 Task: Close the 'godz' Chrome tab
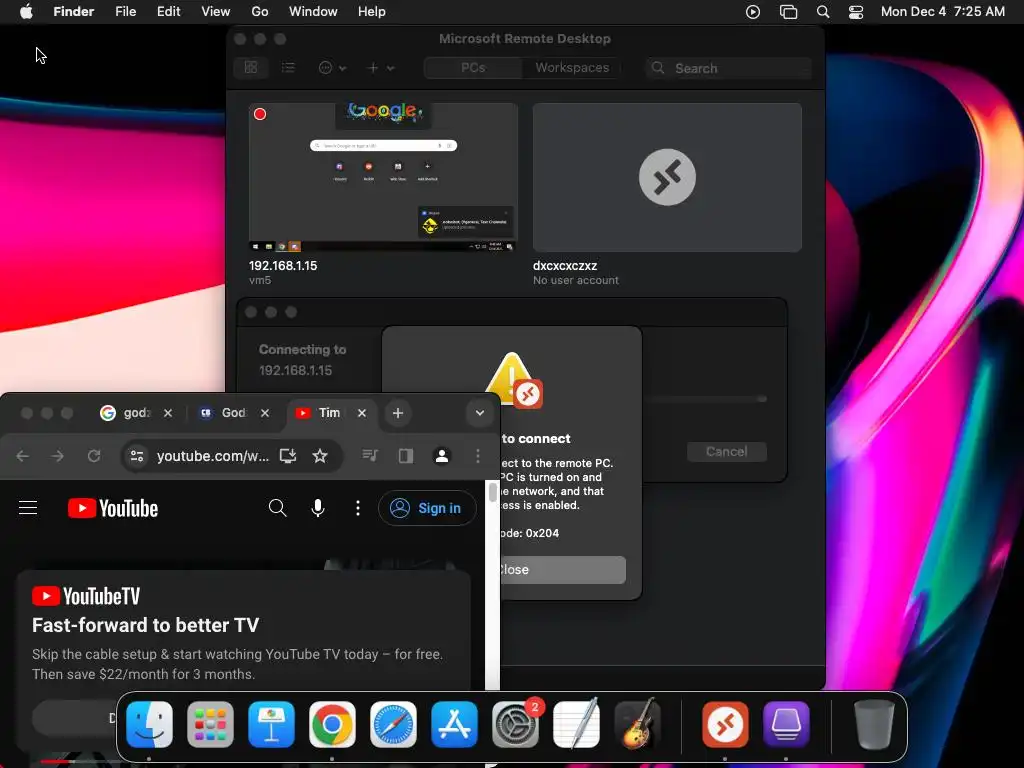[168, 413]
